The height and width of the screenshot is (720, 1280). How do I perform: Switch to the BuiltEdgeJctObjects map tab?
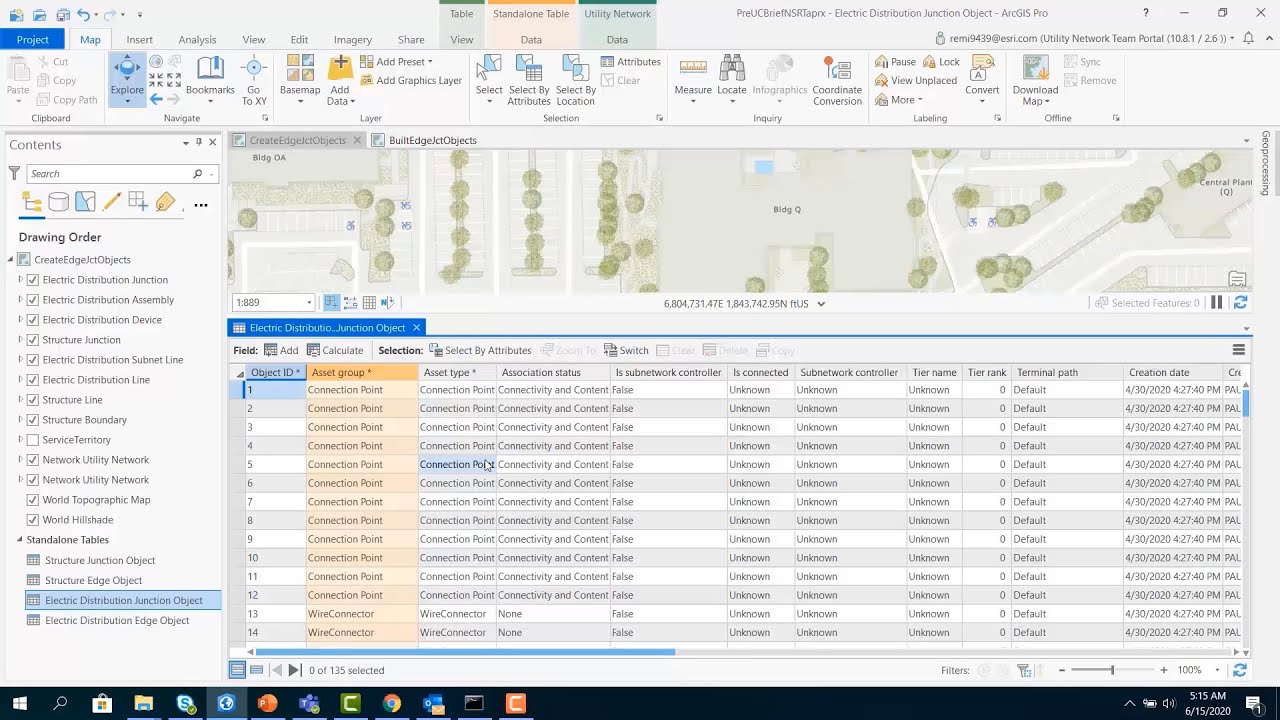pos(432,141)
